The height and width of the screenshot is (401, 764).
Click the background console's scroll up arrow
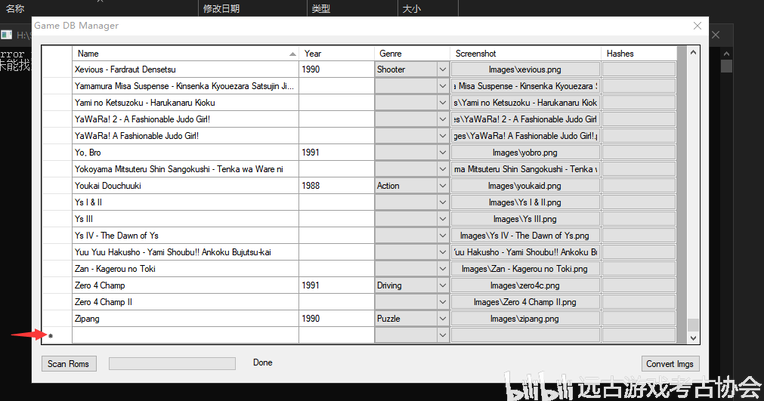pos(726,54)
